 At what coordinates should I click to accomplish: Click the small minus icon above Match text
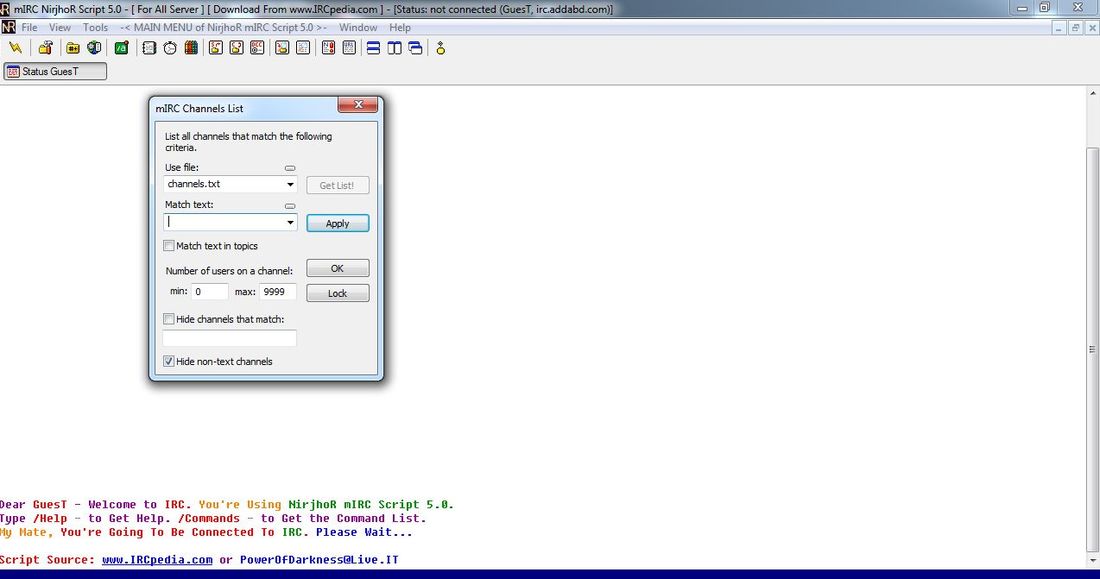(x=290, y=206)
